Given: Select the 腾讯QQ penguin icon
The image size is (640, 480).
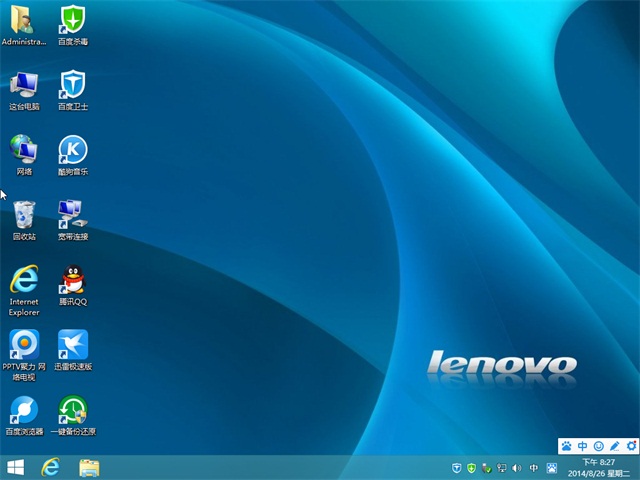Looking at the screenshot, I should (72, 280).
